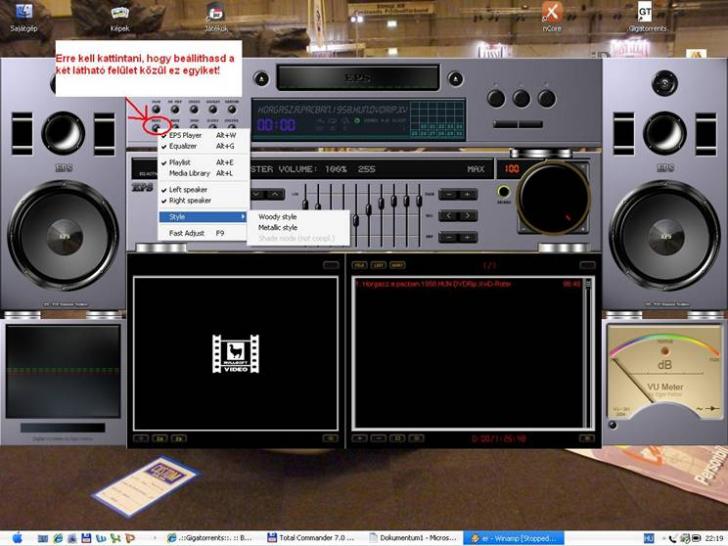Open the nCore desktop shortcut

tap(552, 13)
